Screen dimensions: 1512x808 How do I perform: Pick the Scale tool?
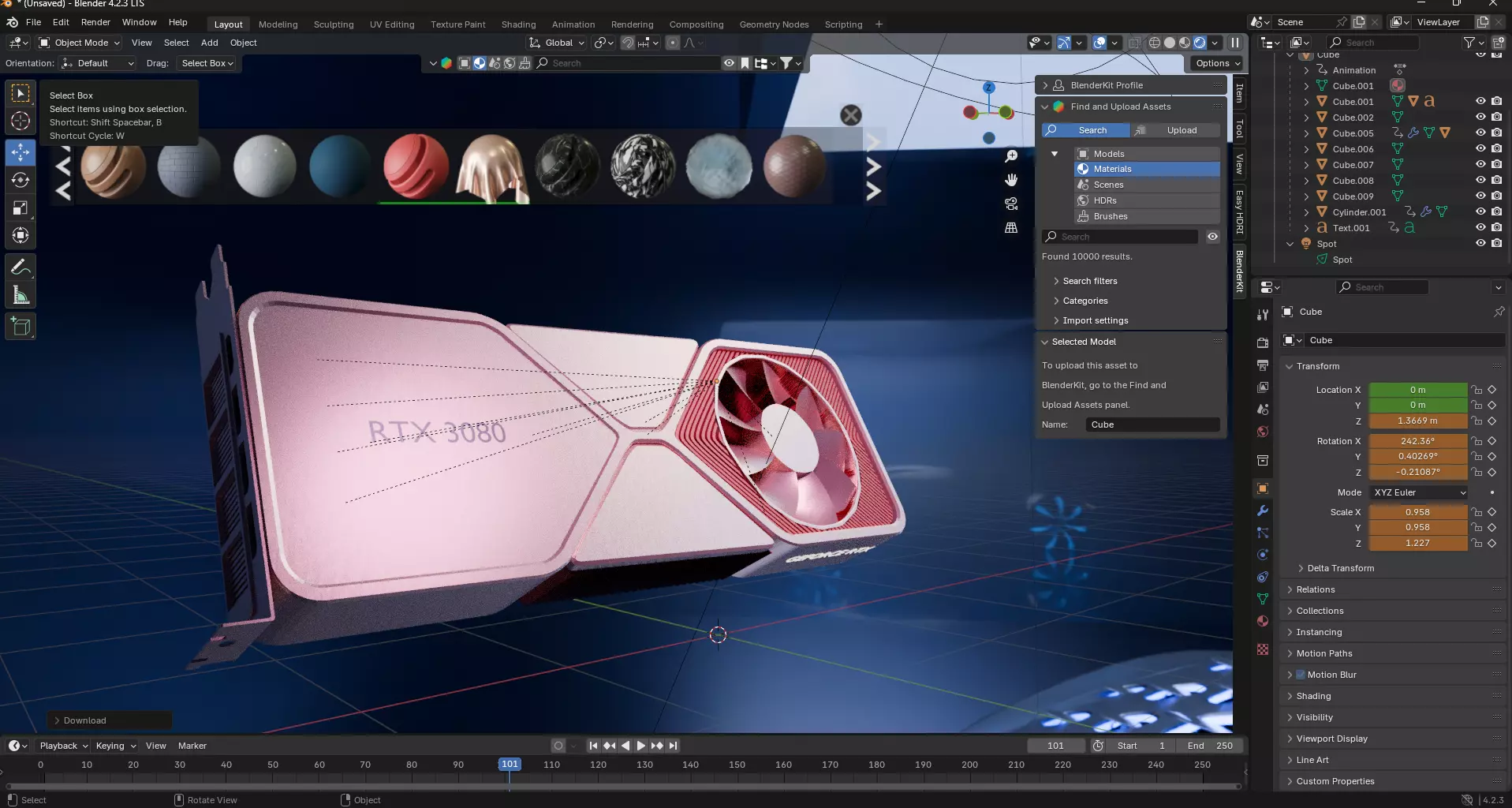[21, 208]
